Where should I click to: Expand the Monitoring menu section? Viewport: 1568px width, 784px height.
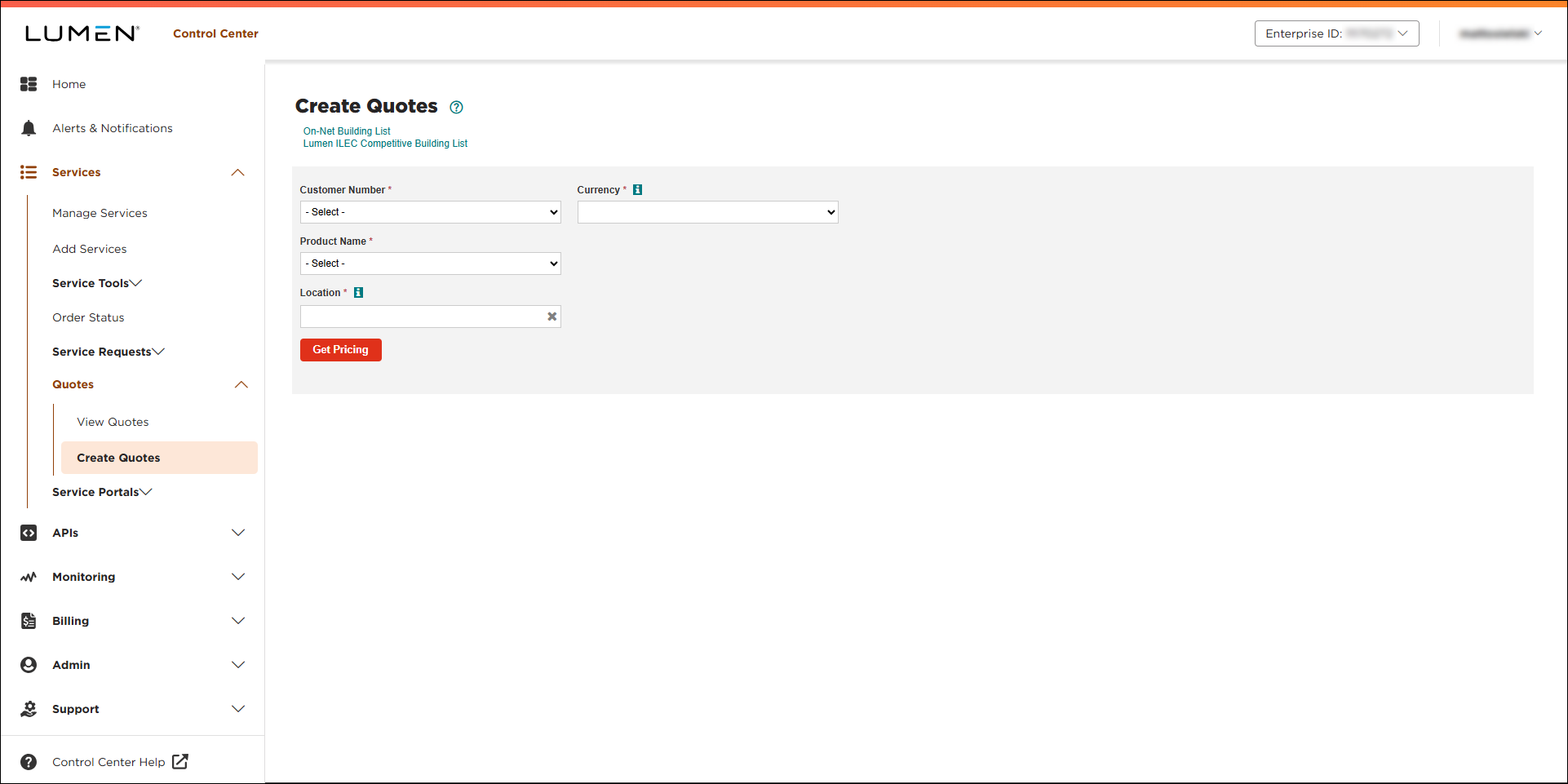[238, 577]
